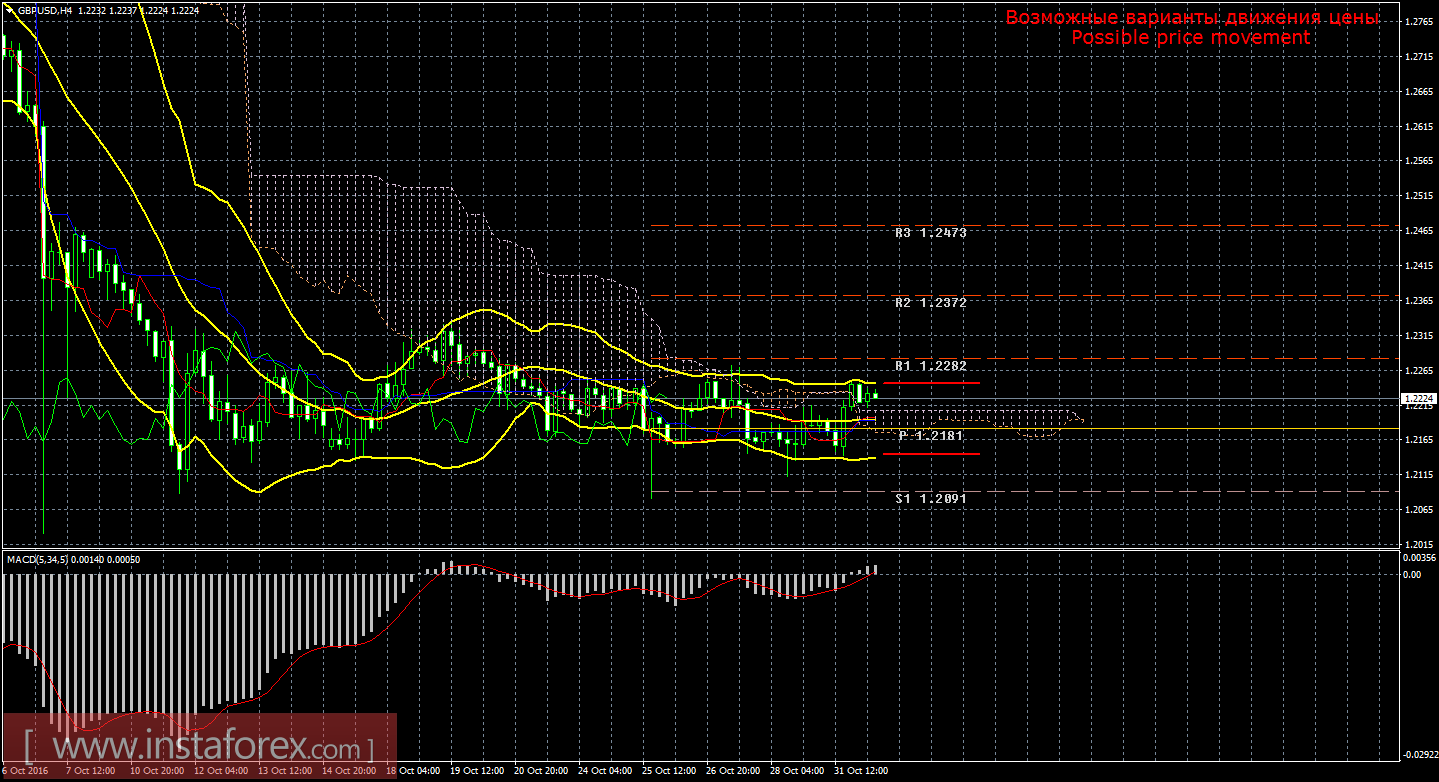Click the '26 Oct 20:00' time axis label
The width and height of the screenshot is (1439, 782).
point(735,772)
